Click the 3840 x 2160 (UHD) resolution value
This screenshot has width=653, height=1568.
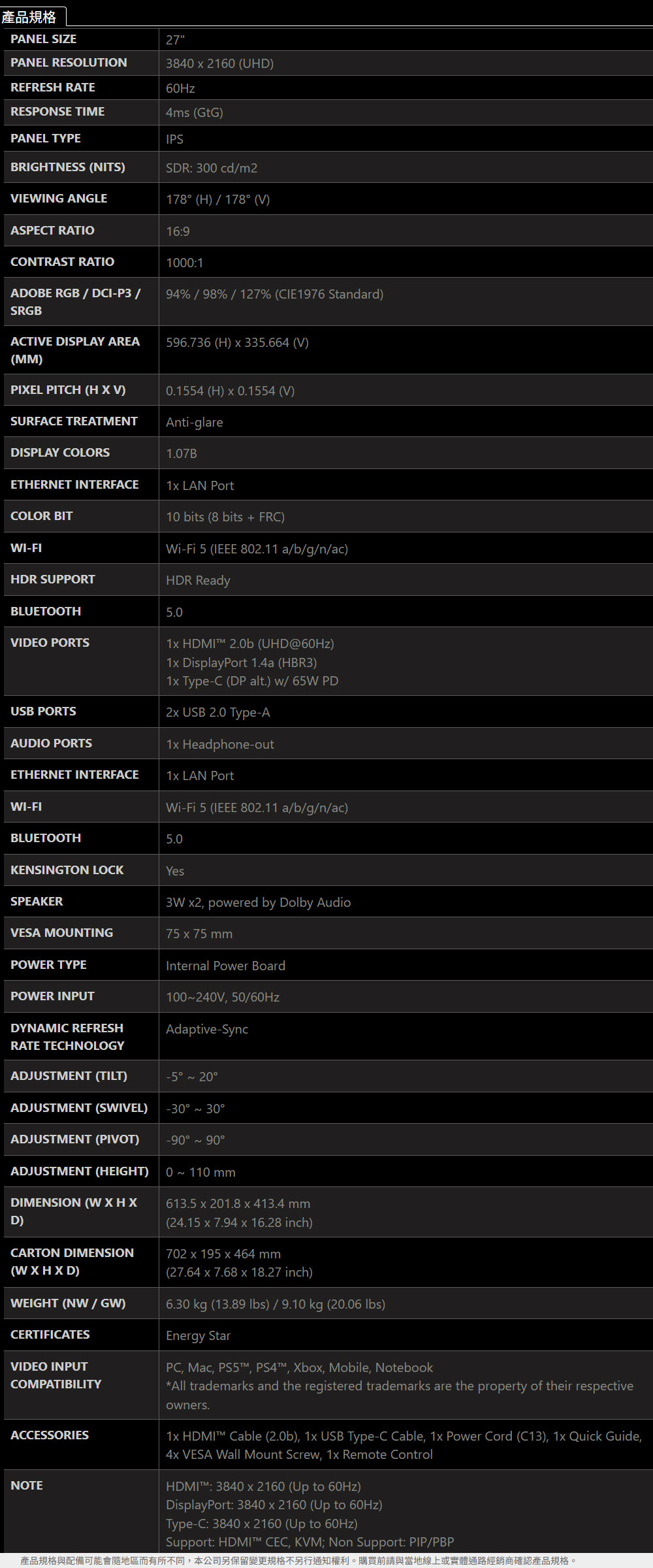[x=219, y=63]
